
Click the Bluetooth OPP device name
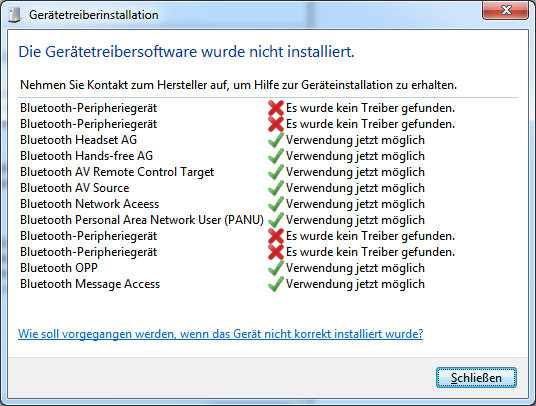(x=59, y=268)
